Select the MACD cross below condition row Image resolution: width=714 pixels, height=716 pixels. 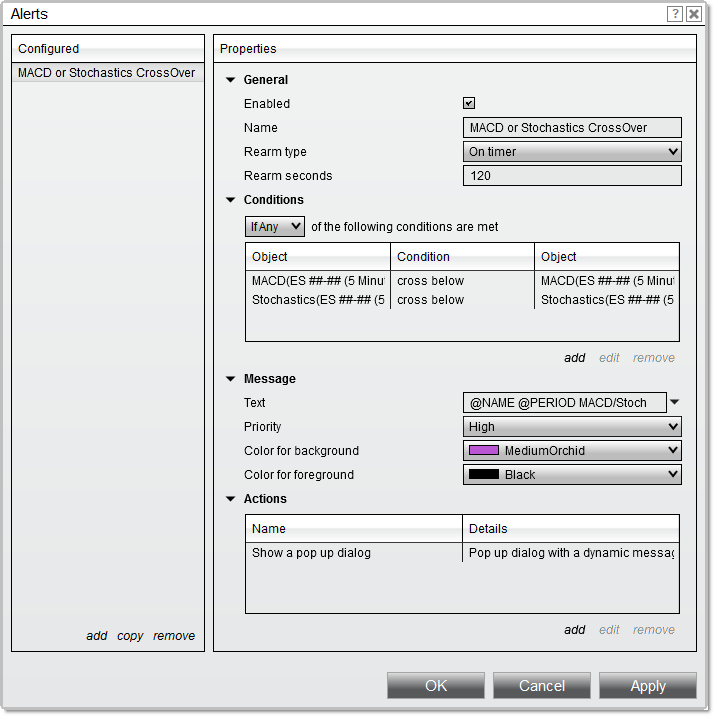(430, 281)
